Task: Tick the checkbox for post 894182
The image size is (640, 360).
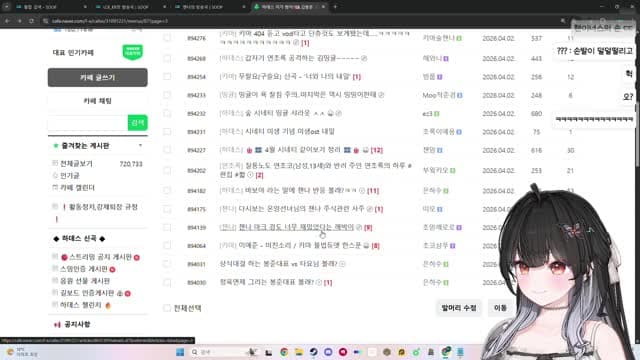Action: [167, 191]
